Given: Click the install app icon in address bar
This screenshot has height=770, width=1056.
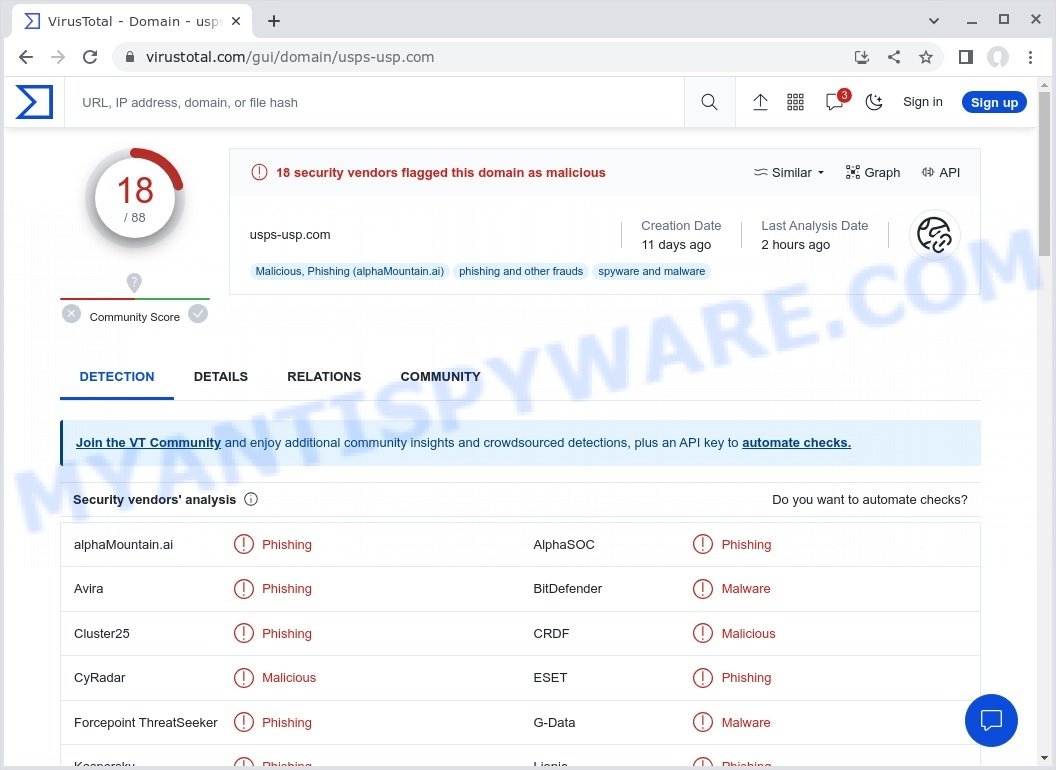Looking at the screenshot, I should 861,57.
